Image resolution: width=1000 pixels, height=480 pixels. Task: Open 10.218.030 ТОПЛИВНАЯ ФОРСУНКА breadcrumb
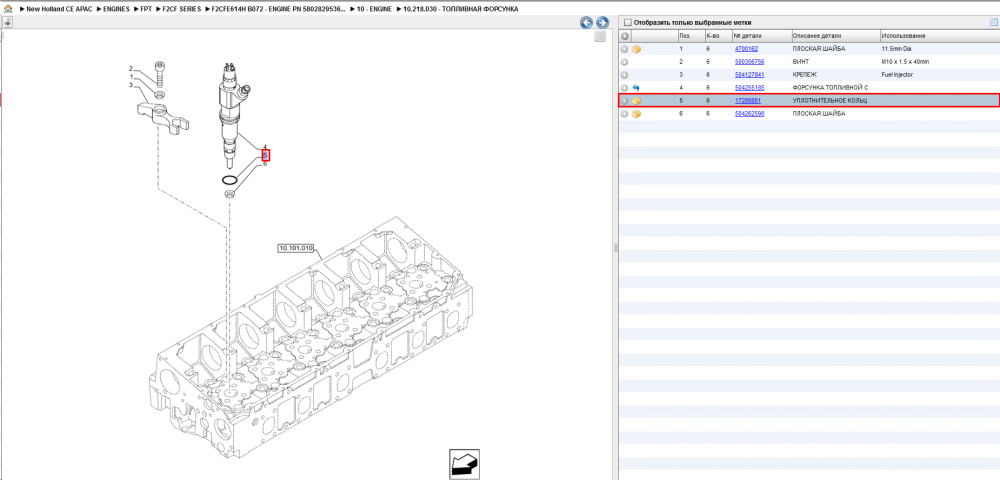[461, 10]
